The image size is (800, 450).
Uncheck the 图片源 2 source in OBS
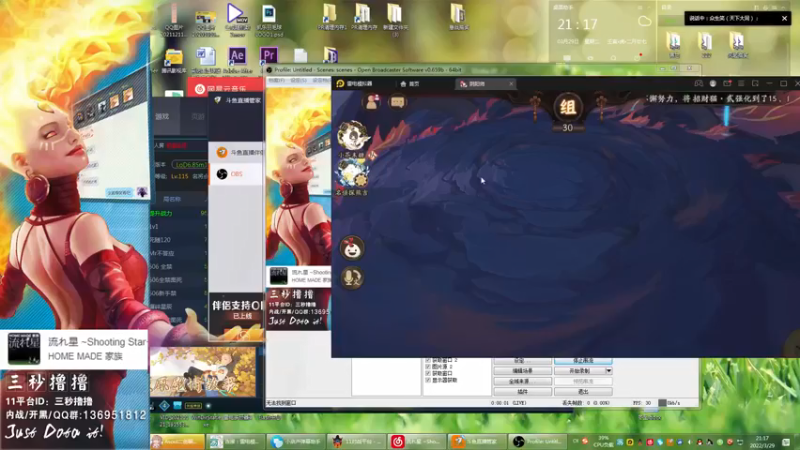click(428, 367)
